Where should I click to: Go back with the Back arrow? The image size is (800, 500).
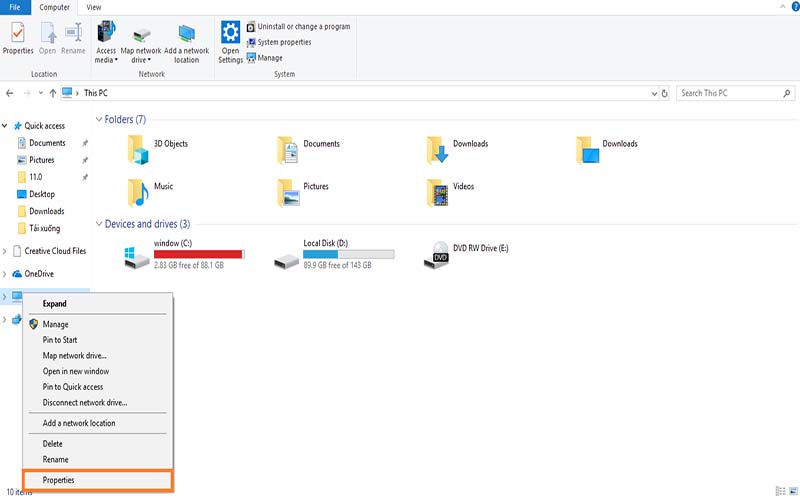pos(9,93)
